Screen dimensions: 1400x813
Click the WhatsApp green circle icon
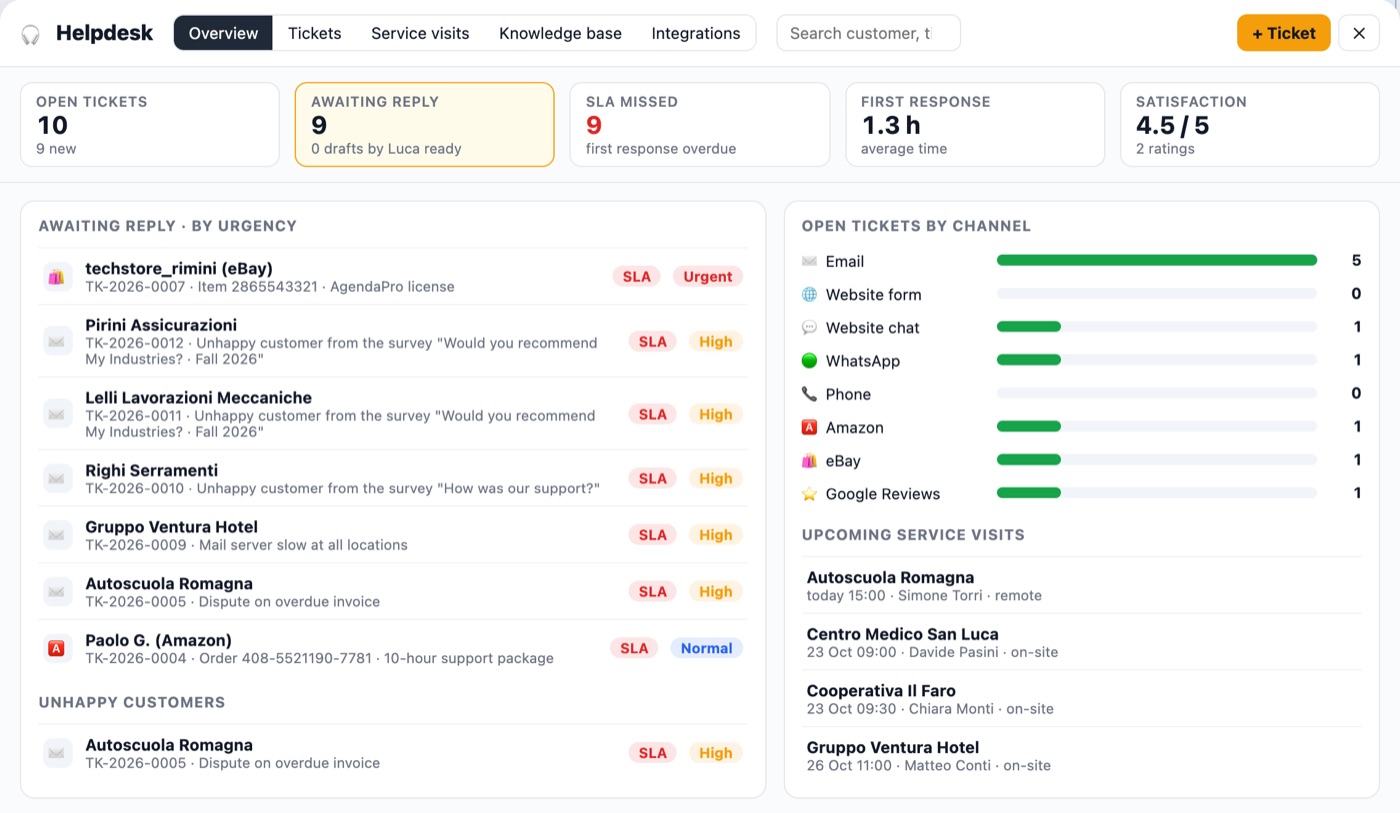[x=809, y=361]
